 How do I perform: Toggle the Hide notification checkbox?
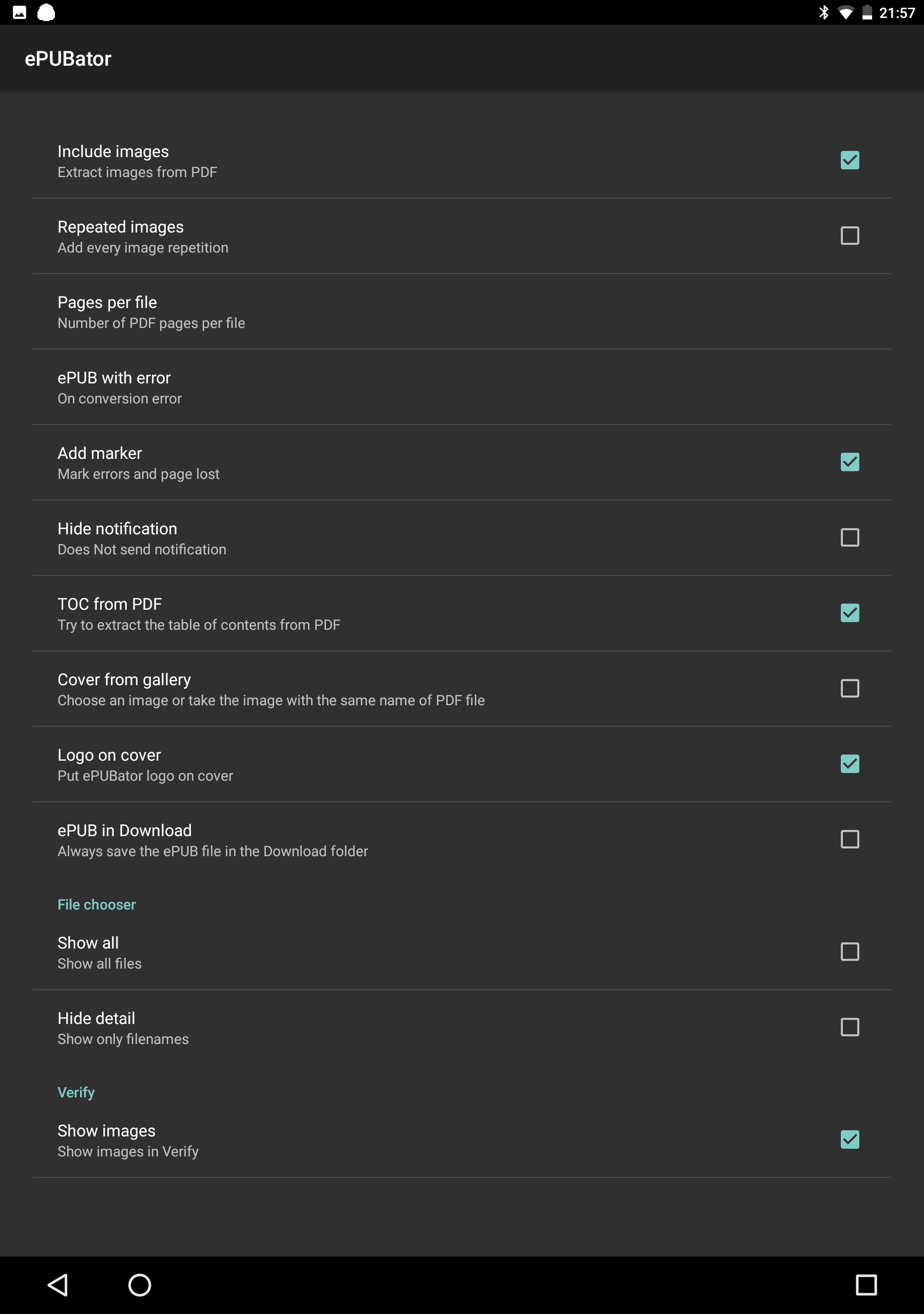click(850, 537)
